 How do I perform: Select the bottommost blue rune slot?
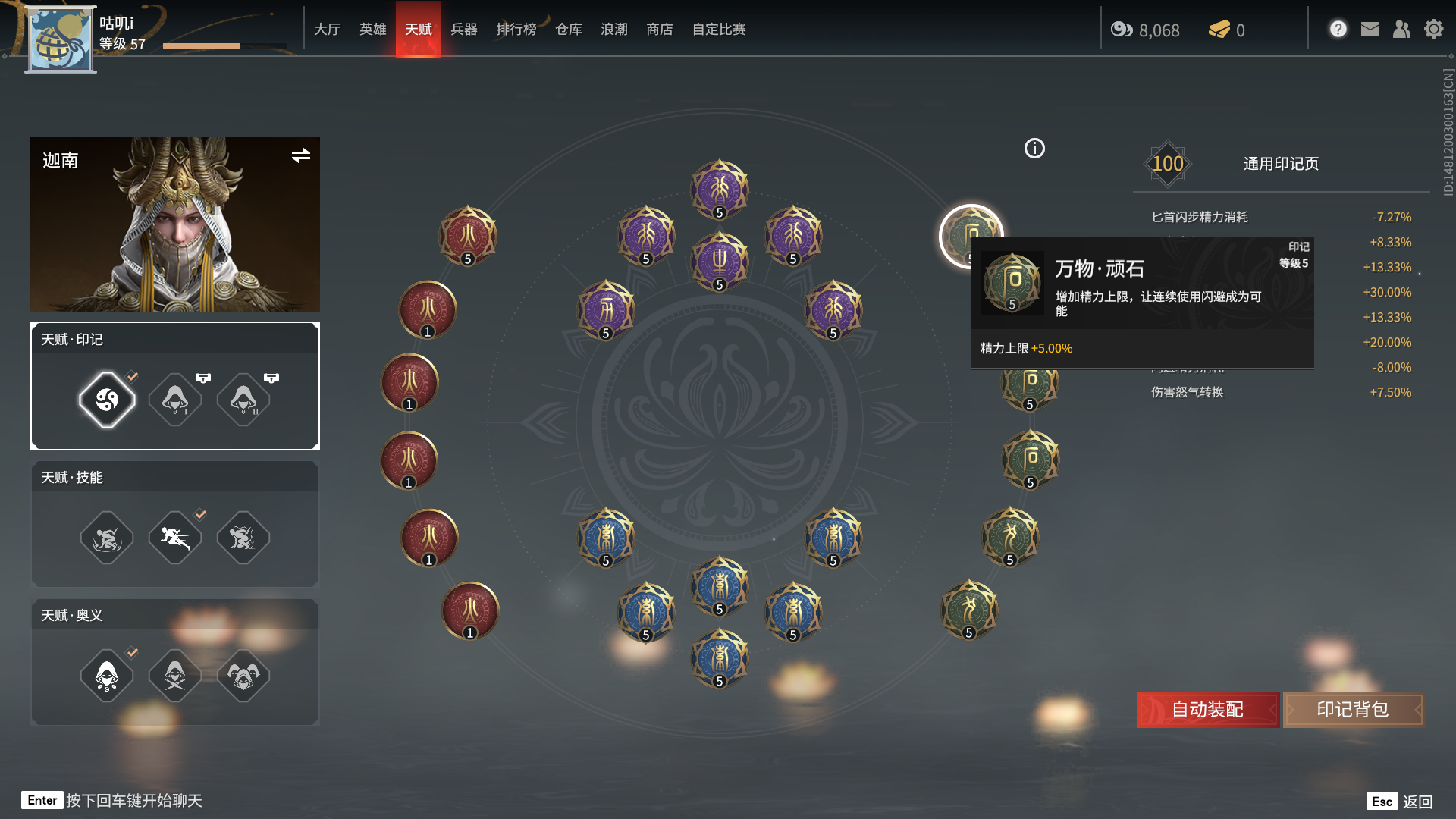tap(720, 657)
